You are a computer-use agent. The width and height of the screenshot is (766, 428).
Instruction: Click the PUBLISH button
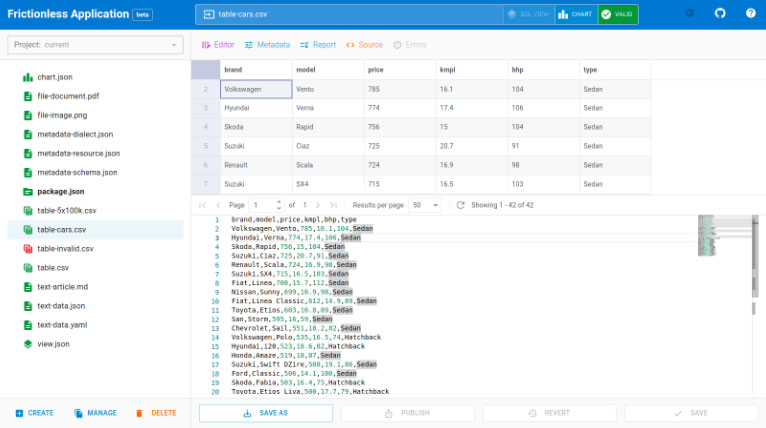pos(408,413)
